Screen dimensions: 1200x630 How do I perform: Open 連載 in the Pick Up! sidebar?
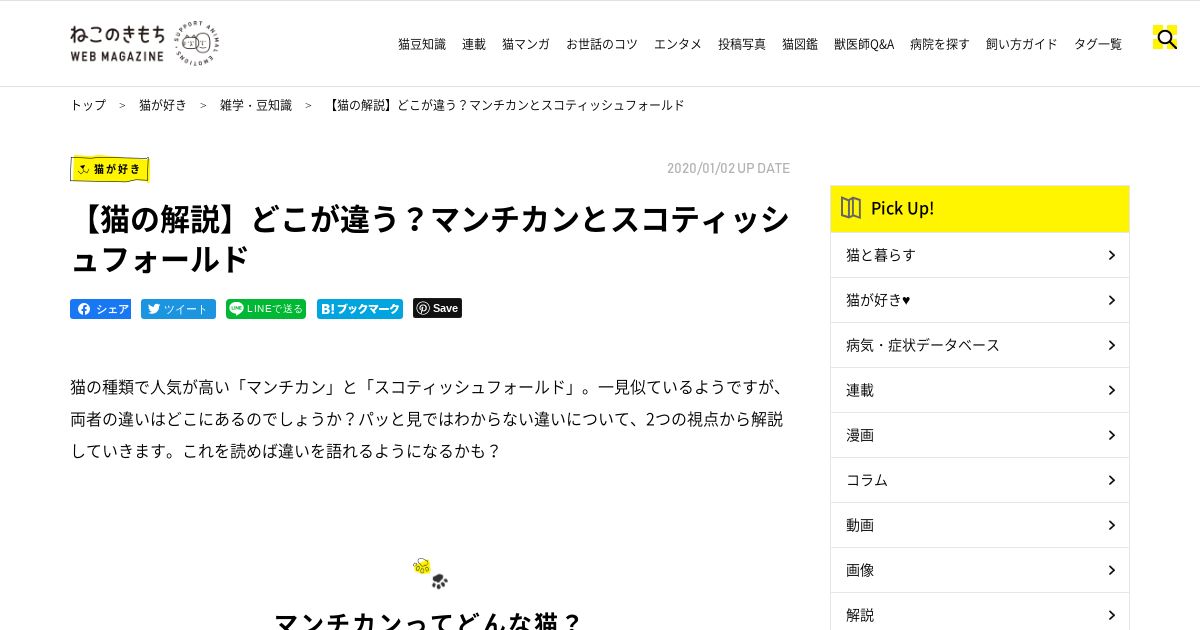click(x=980, y=390)
